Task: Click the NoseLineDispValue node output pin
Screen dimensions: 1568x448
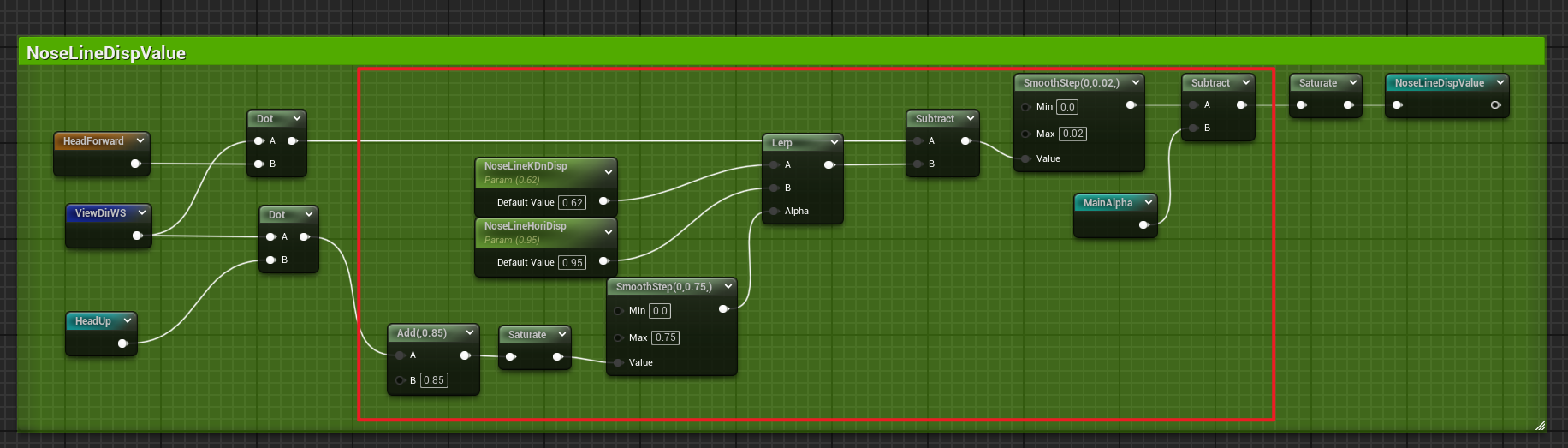Action: [x=1495, y=105]
